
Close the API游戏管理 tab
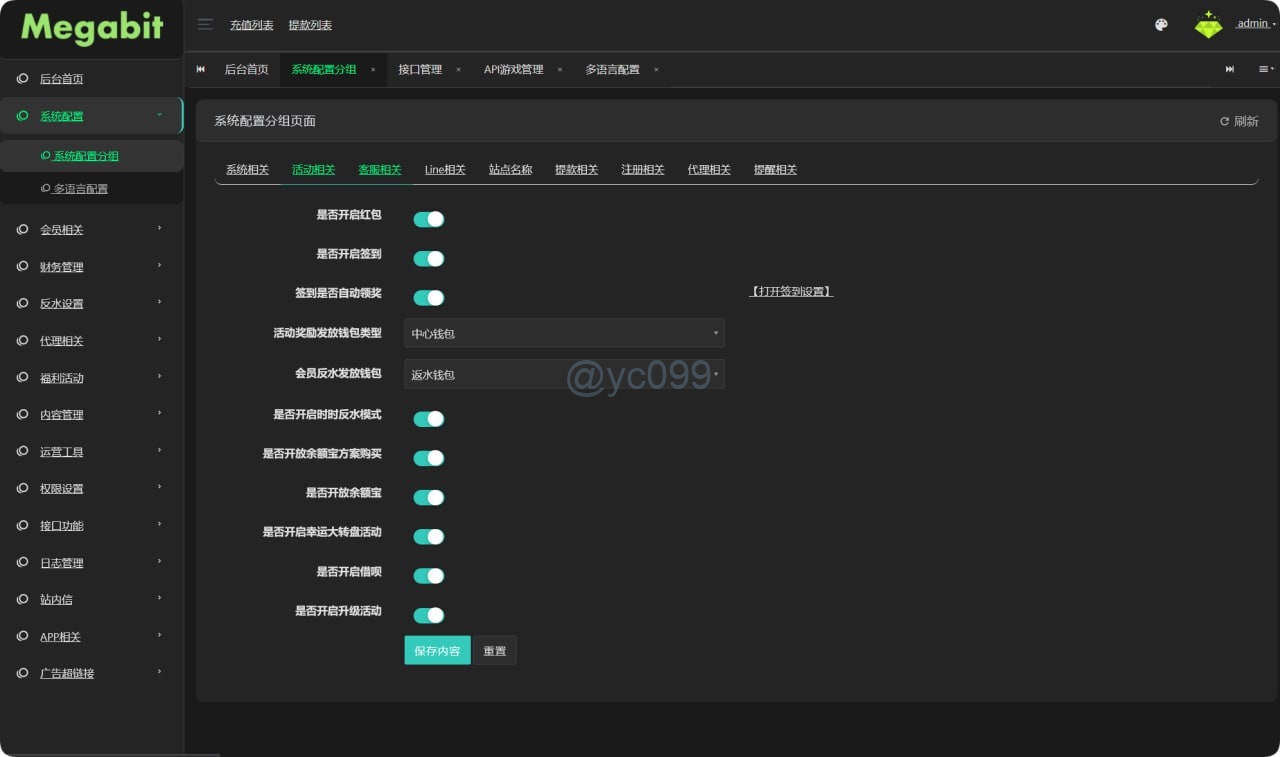(x=560, y=70)
